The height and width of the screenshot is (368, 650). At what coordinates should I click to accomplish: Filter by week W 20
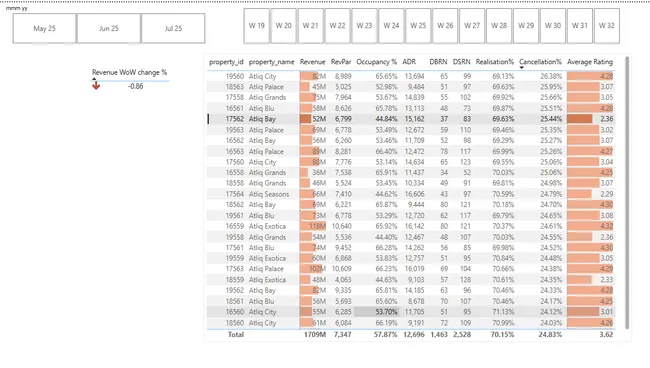pos(284,26)
